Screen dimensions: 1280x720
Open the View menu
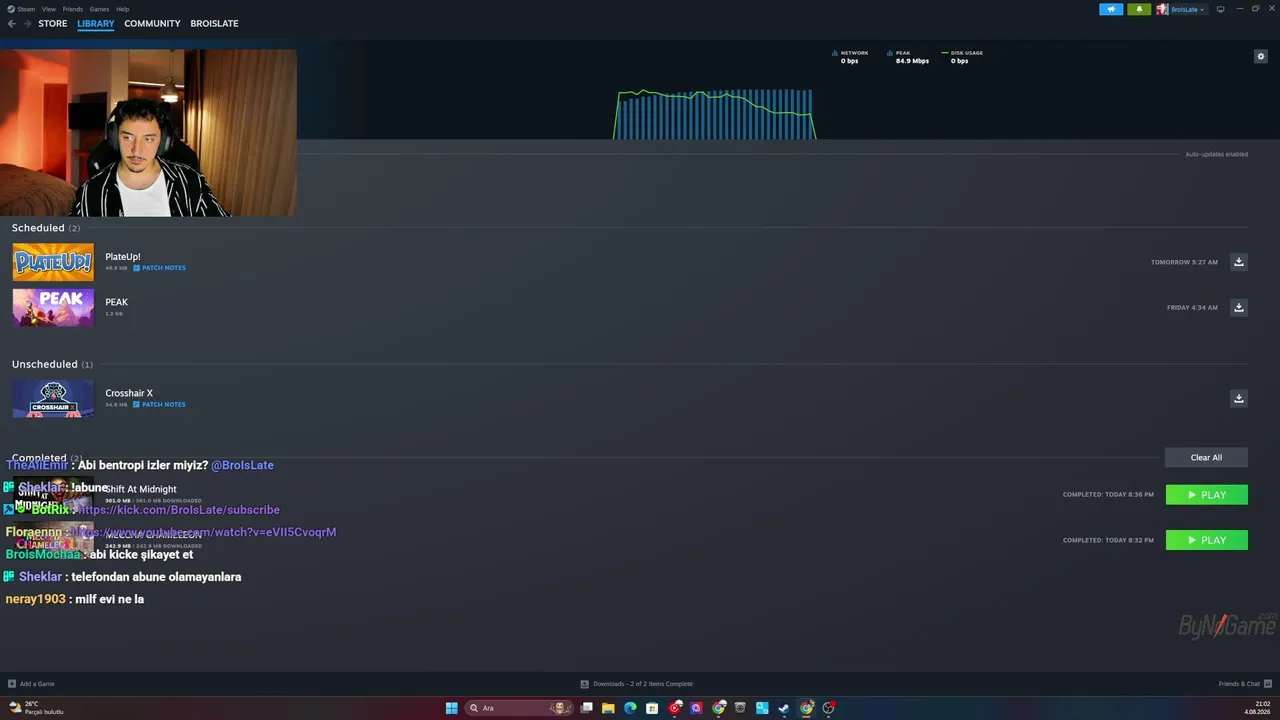48,9
